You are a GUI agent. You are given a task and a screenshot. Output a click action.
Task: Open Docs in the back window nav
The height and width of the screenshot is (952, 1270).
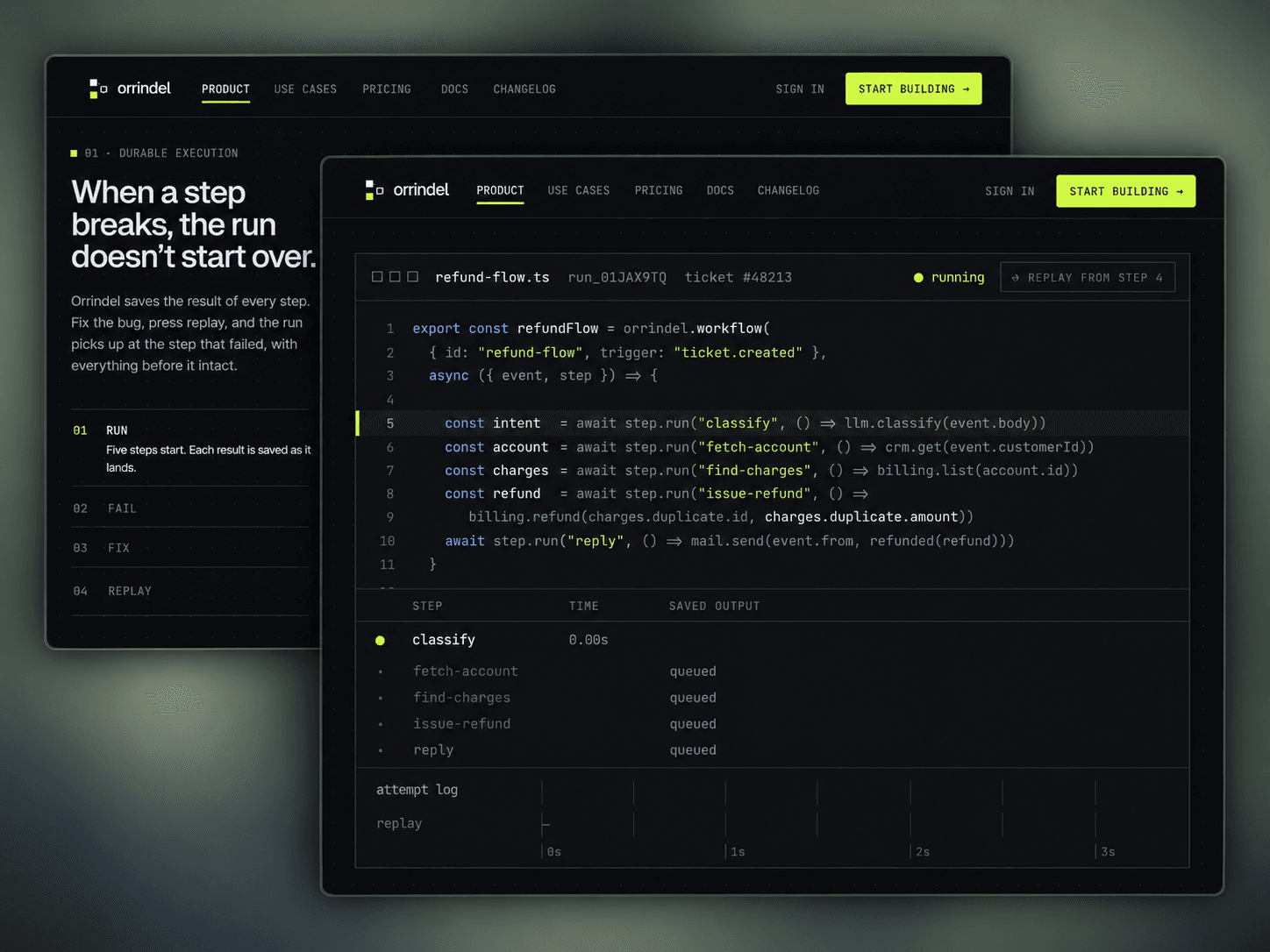[x=454, y=89]
